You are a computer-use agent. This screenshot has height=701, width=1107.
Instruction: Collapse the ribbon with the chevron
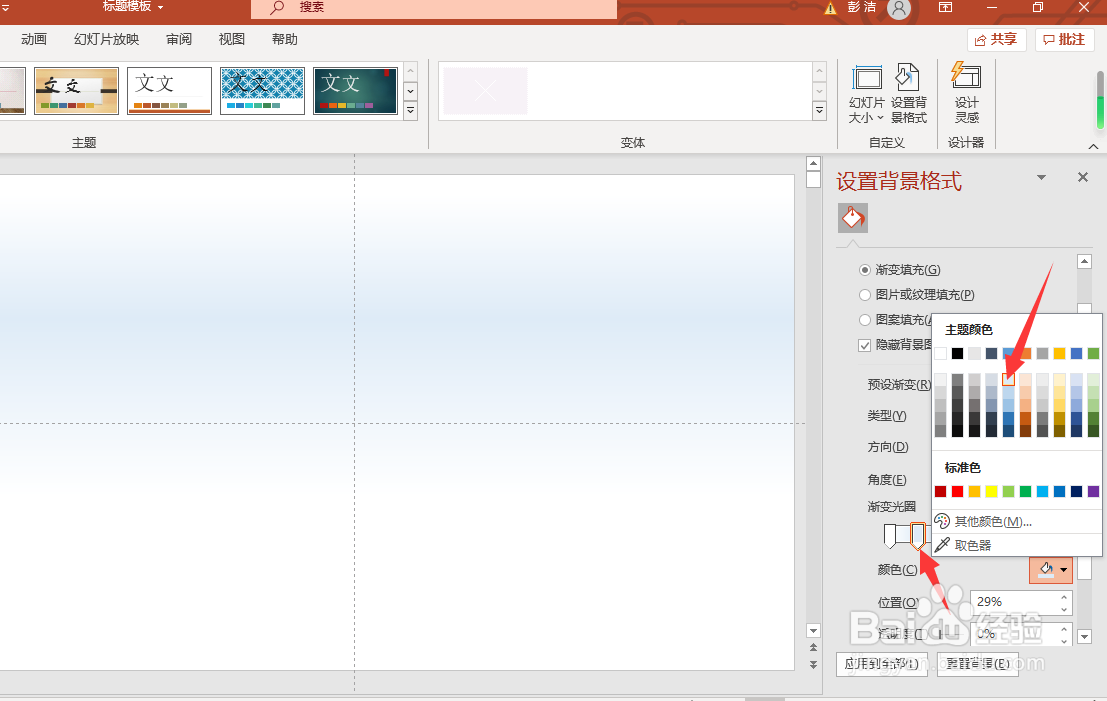pyautogui.click(x=1093, y=146)
